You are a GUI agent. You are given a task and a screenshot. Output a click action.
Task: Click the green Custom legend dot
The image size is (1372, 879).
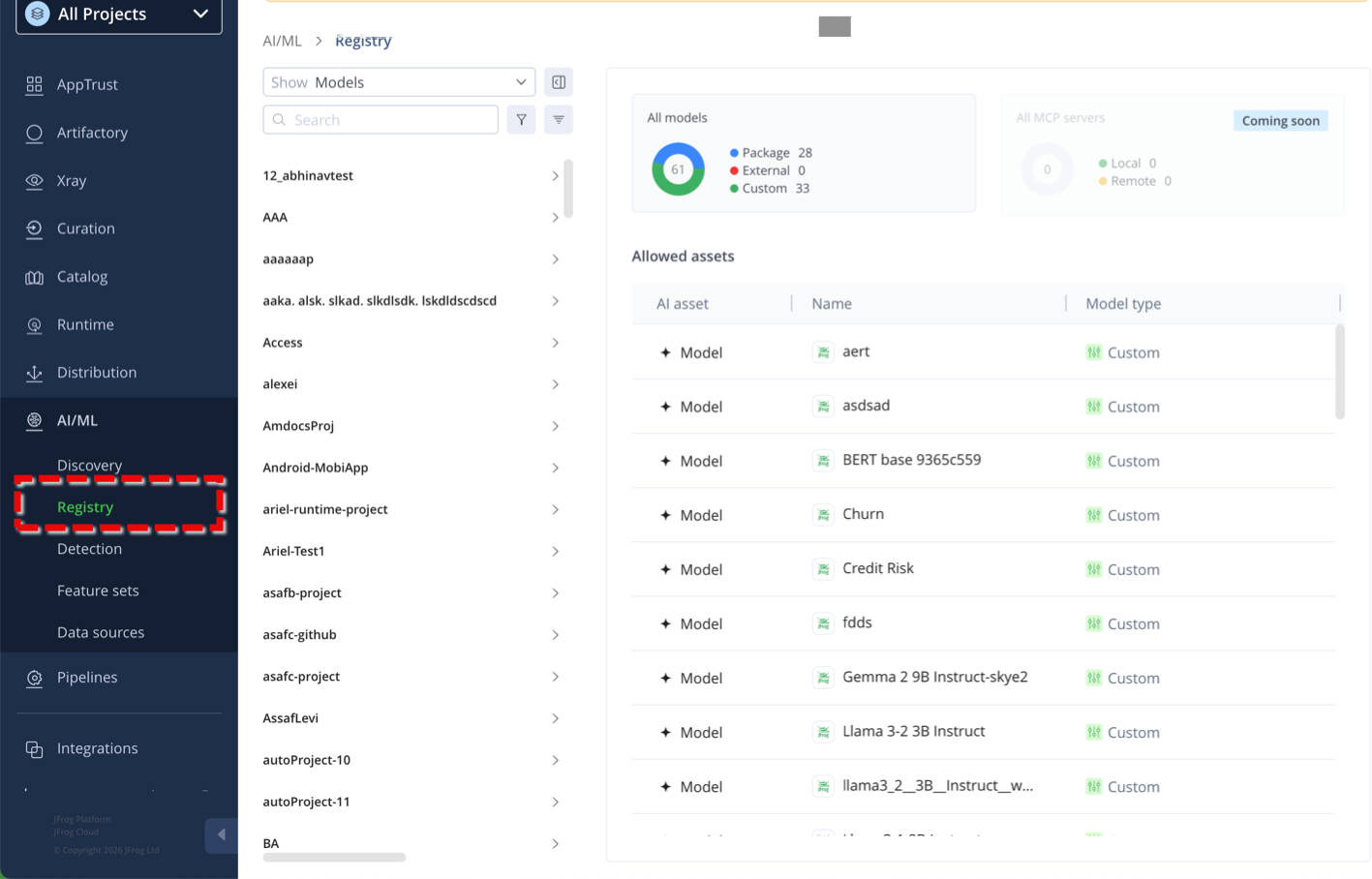pyautogui.click(x=734, y=189)
